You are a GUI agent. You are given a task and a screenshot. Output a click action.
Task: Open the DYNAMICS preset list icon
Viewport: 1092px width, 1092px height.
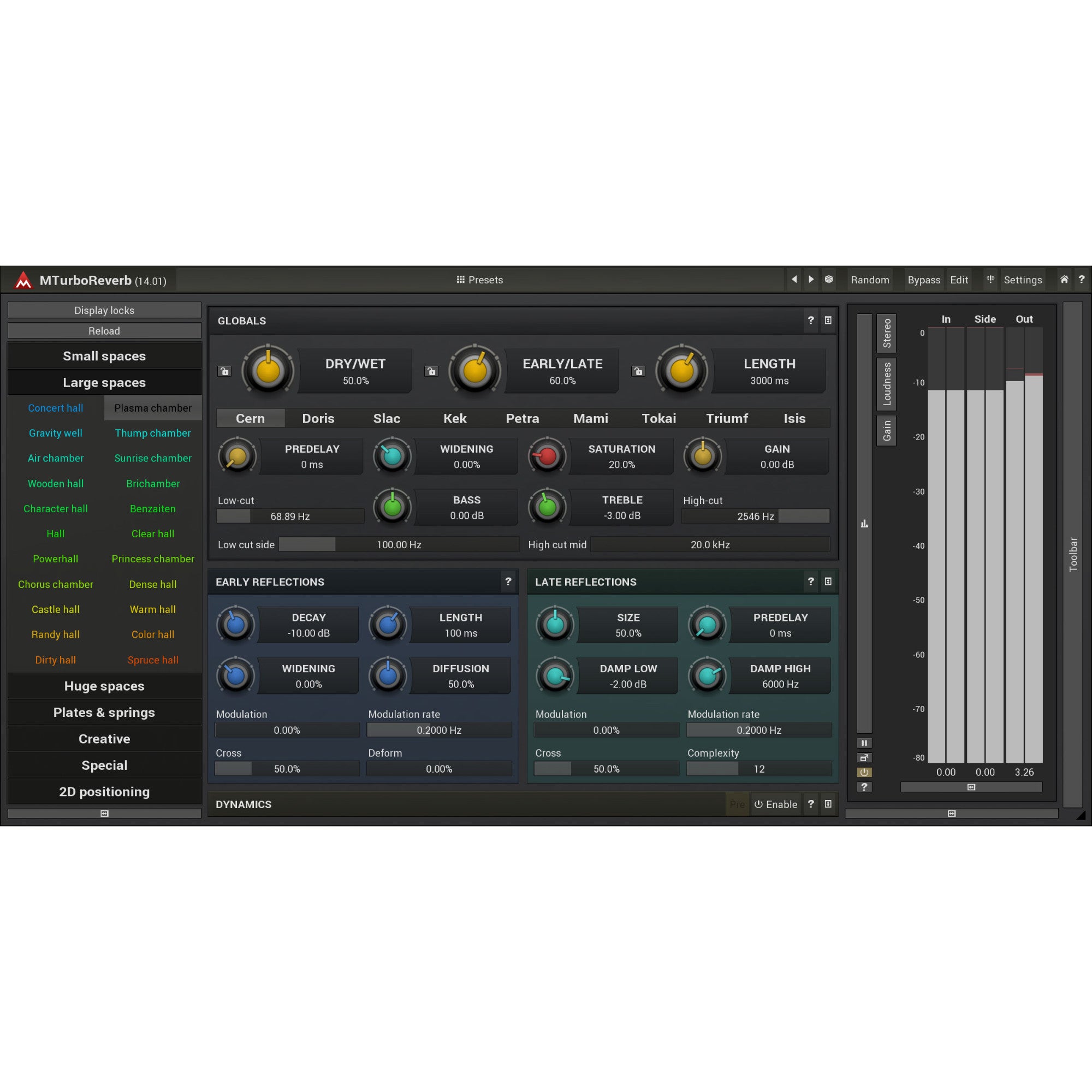(828, 804)
